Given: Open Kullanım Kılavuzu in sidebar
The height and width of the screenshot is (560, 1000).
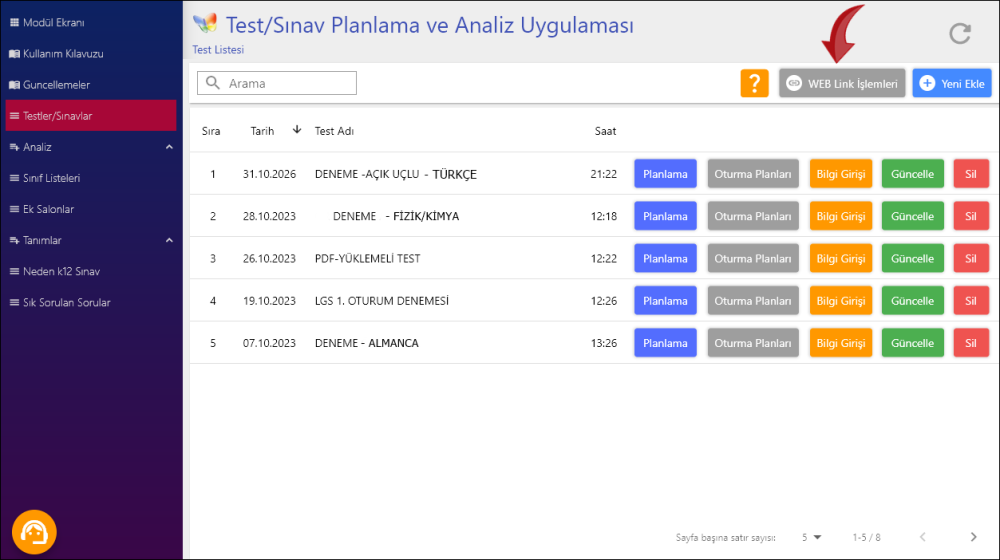Looking at the screenshot, I should tap(62, 54).
